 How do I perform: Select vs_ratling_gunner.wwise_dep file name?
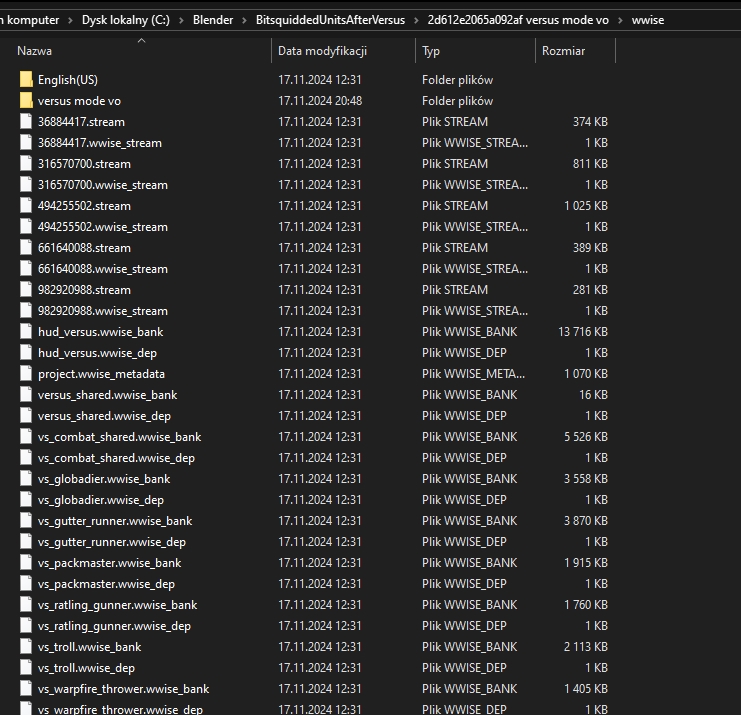point(114,626)
